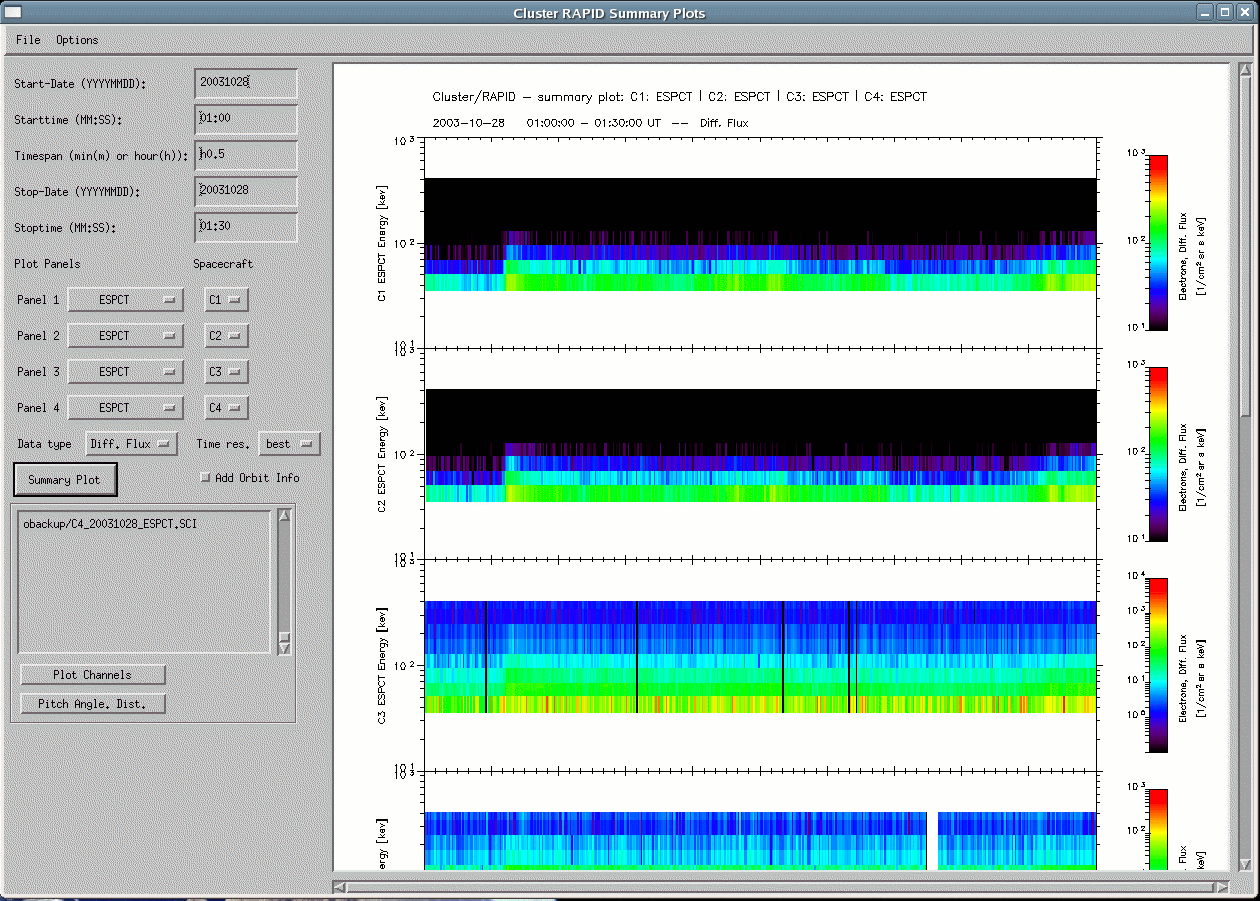
Task: Click the Summary Plot button
Action: [65, 480]
